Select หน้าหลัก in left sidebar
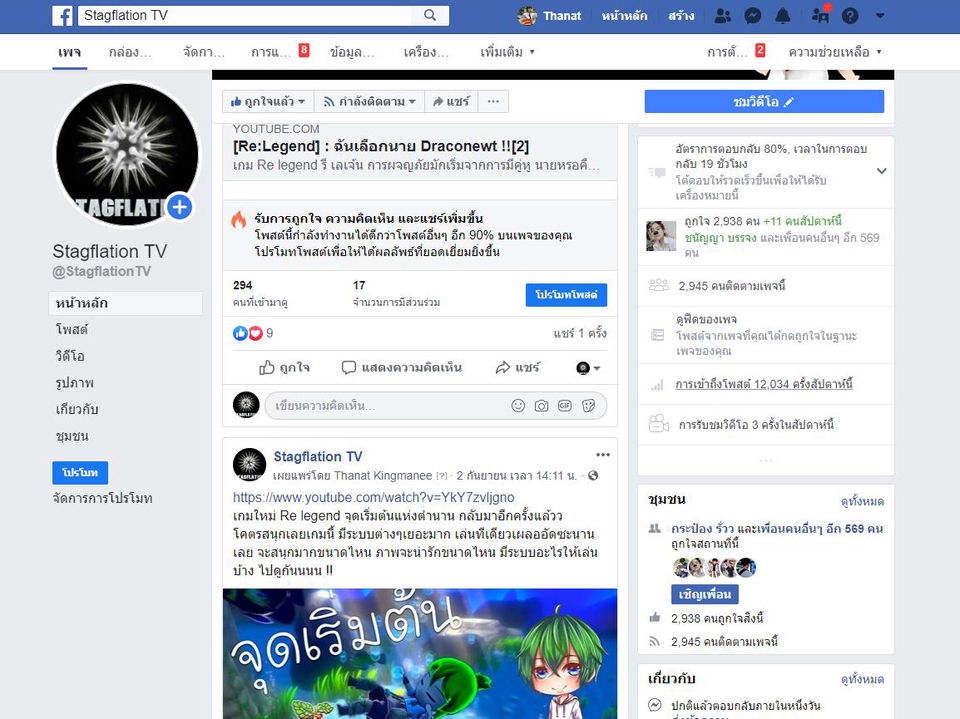The image size is (960, 719). [x=126, y=303]
